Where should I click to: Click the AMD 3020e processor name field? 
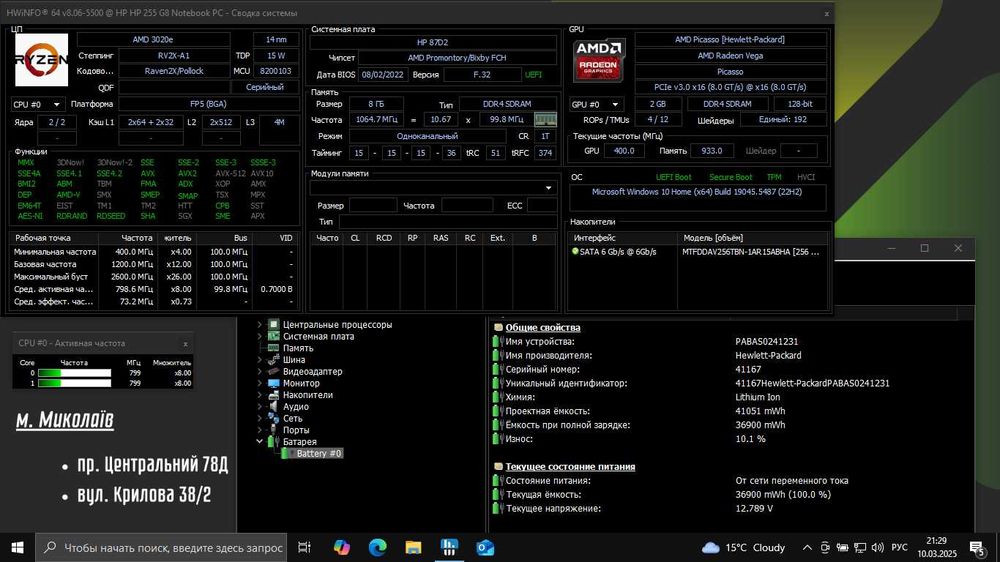pyautogui.click(x=153, y=40)
